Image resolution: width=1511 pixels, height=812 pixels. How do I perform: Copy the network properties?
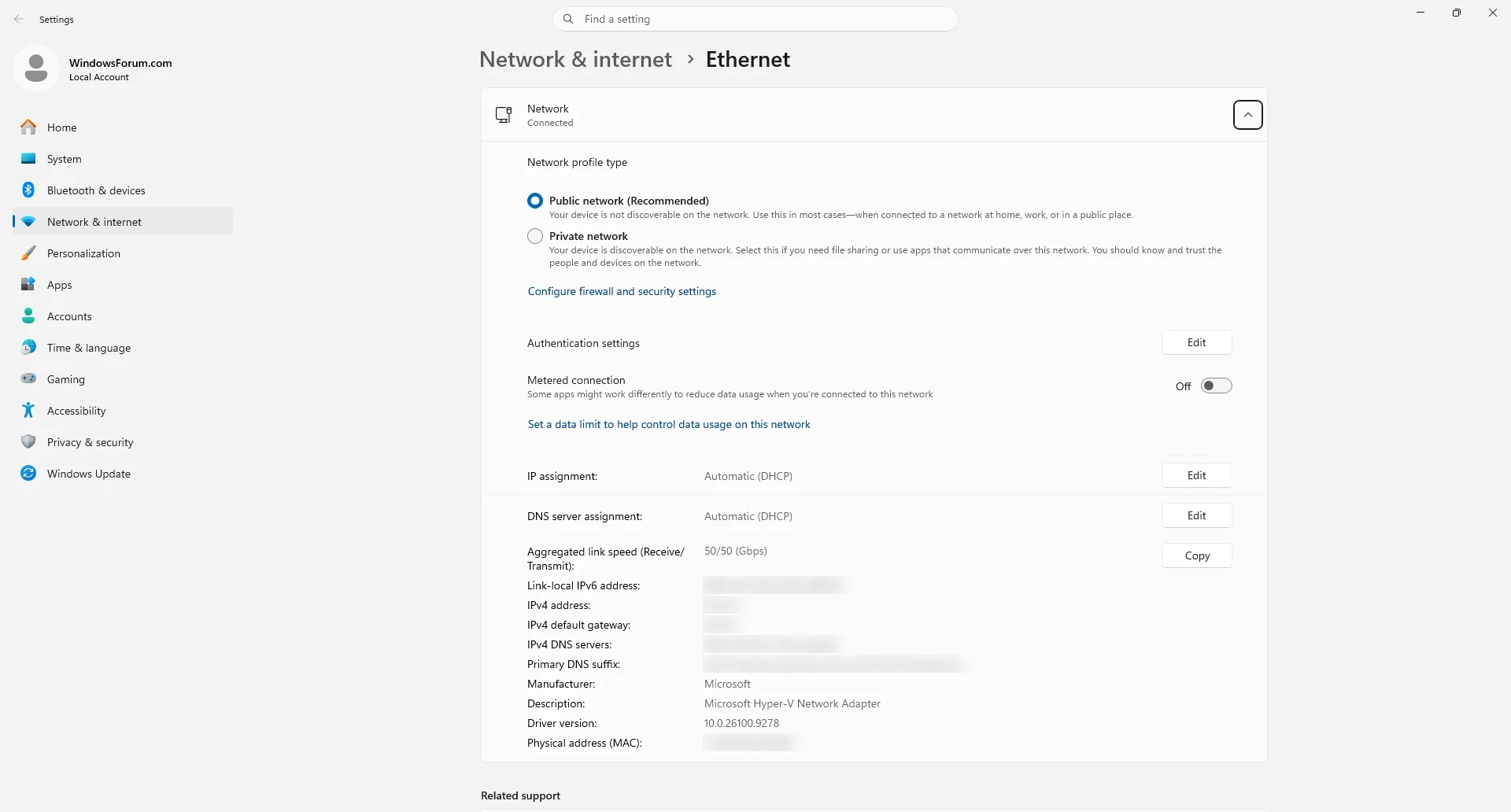[x=1197, y=555]
